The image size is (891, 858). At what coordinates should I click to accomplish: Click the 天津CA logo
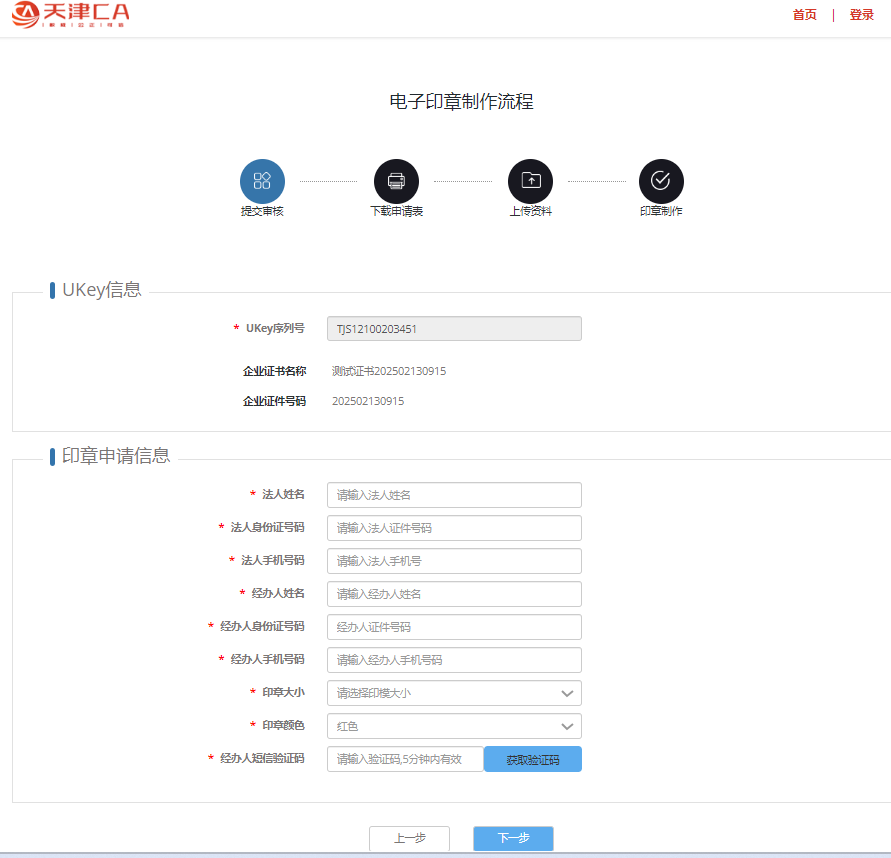coord(70,14)
